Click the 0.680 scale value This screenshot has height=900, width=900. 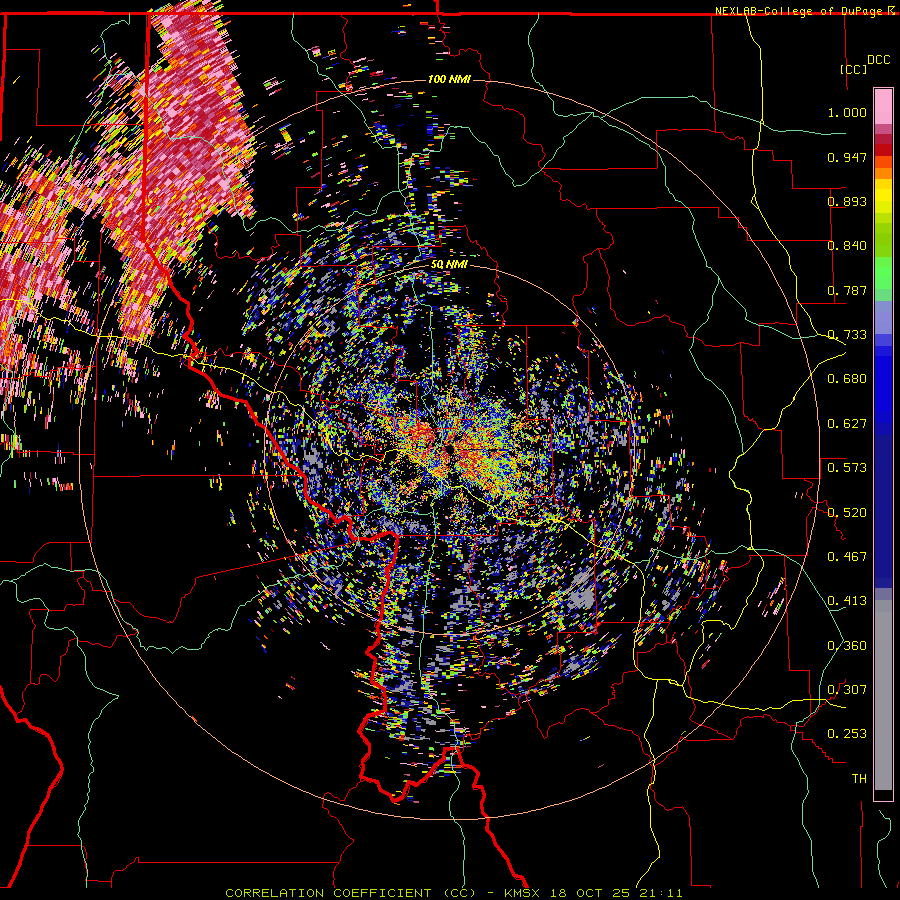(847, 379)
